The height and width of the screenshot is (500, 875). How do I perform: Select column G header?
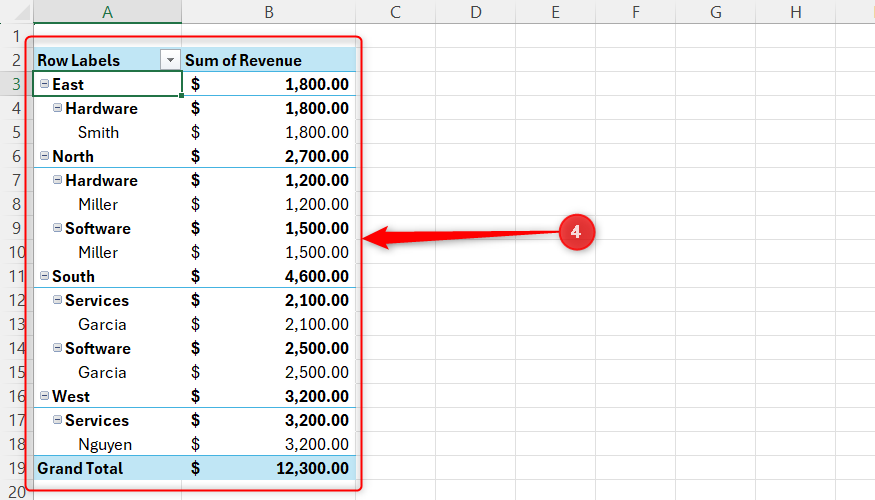pos(715,12)
